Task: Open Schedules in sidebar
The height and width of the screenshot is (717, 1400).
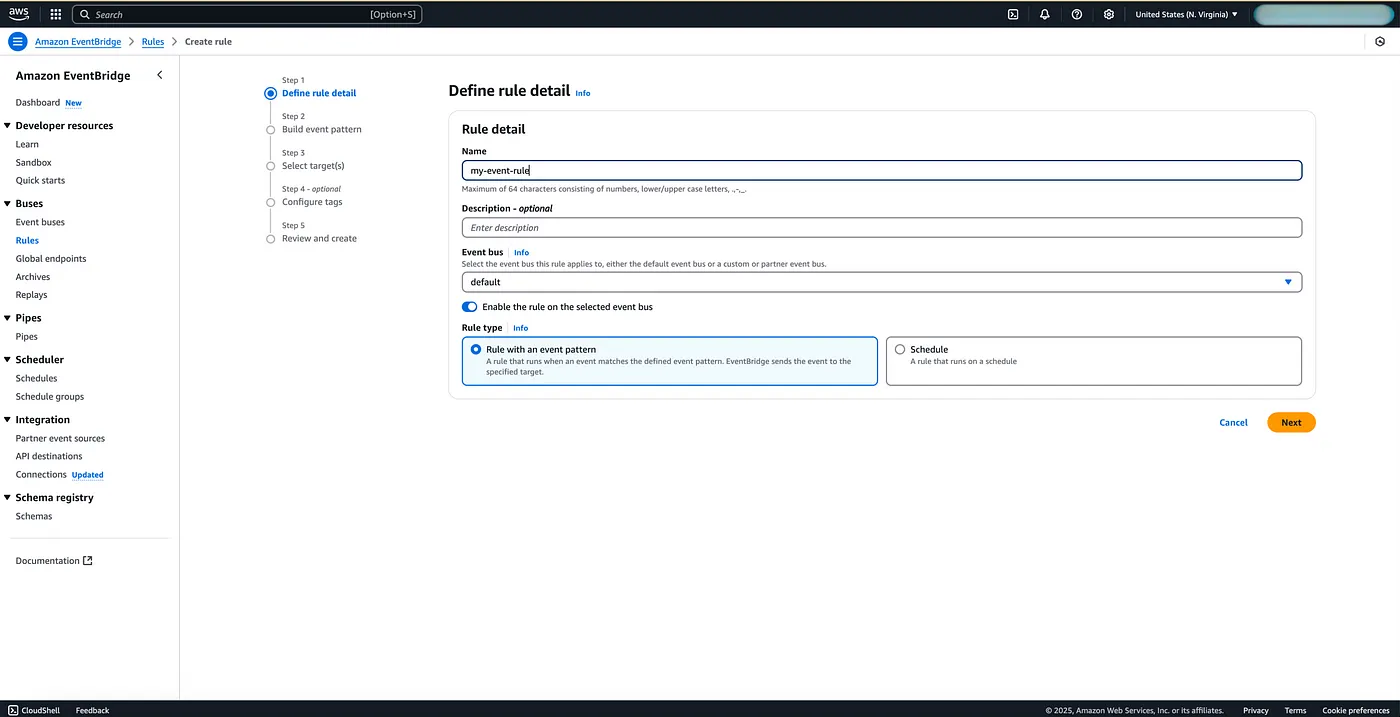Action: tap(36, 378)
